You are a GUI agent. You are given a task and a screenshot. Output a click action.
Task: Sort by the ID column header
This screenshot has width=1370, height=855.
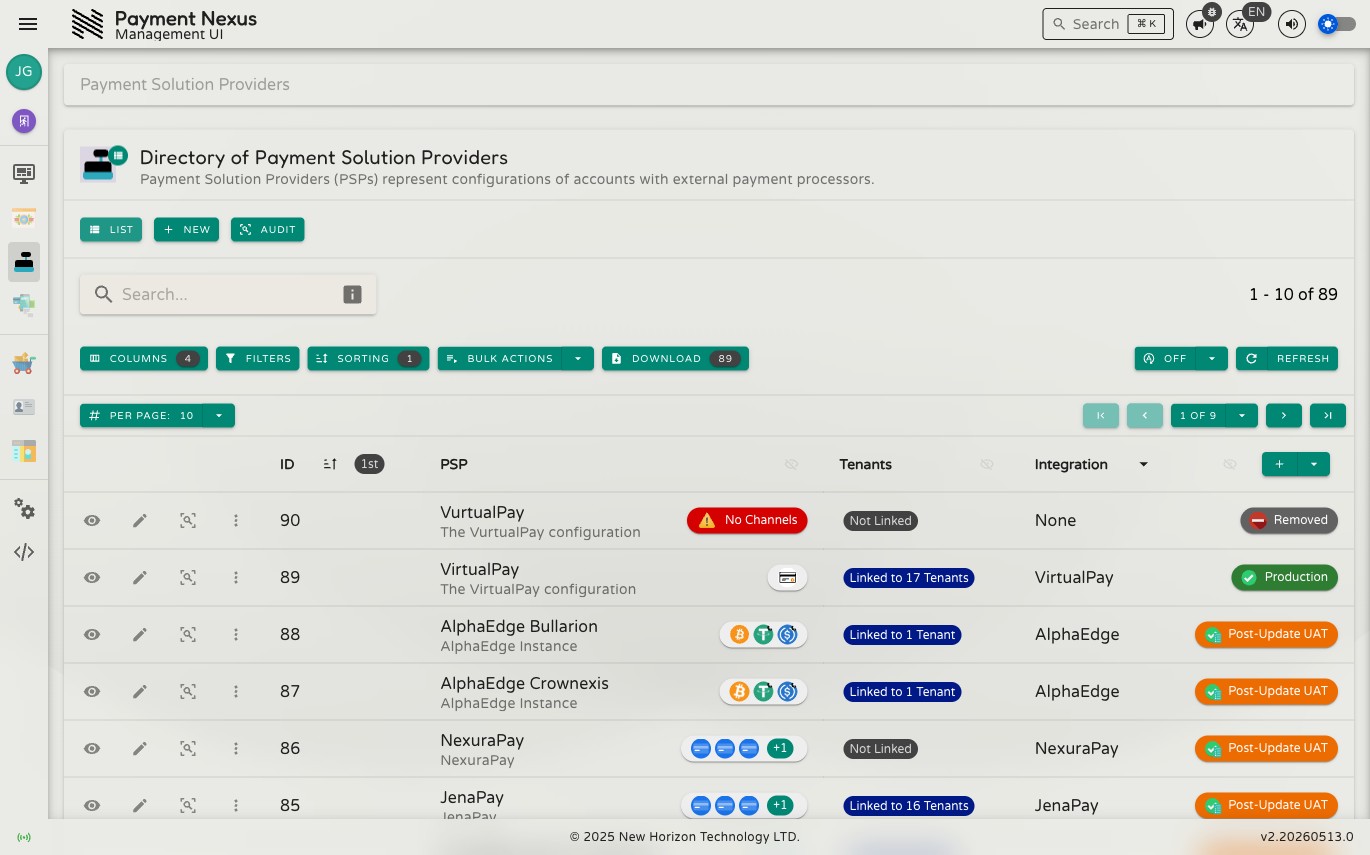click(x=287, y=464)
